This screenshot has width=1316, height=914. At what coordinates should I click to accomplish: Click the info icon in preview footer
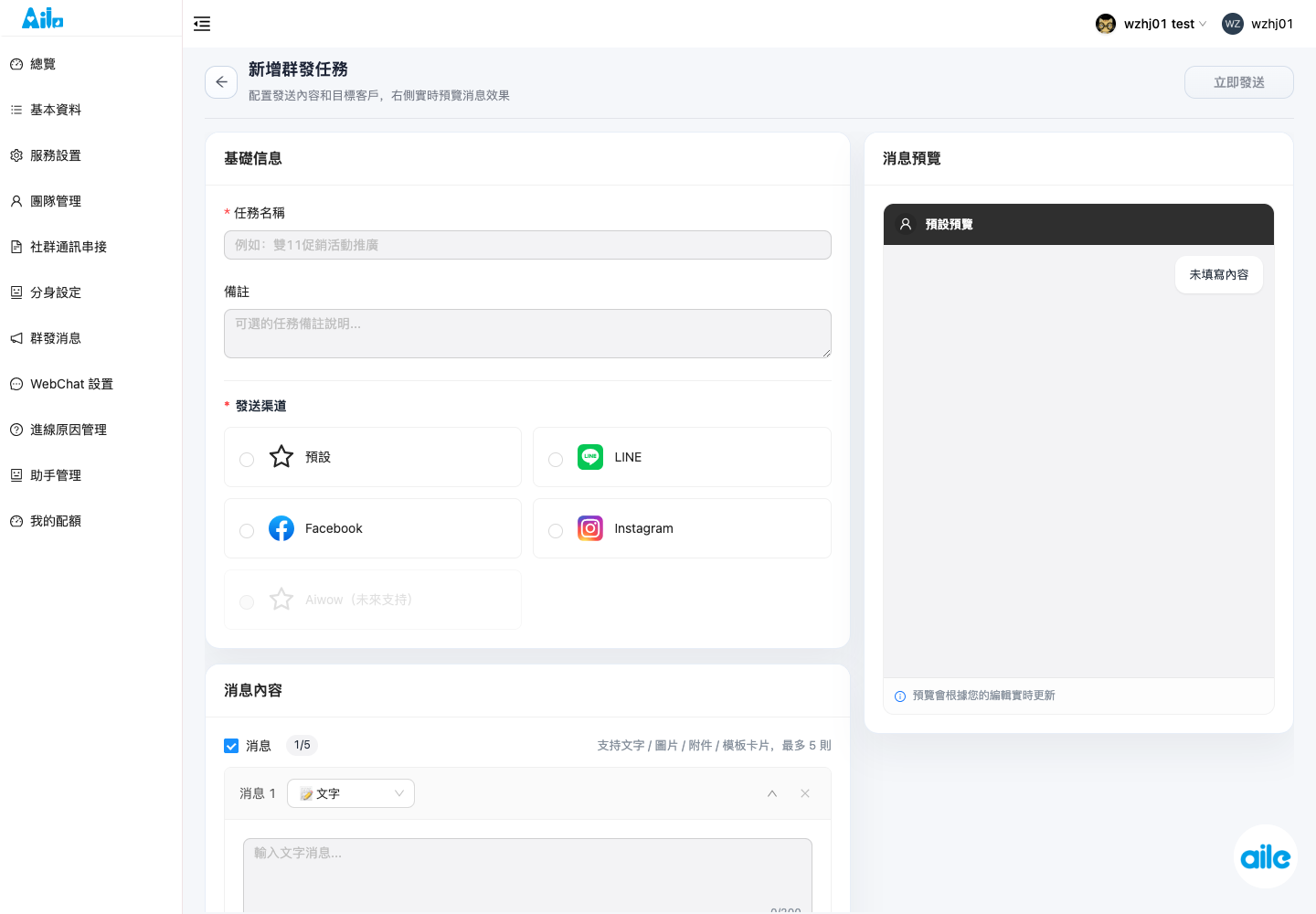[x=900, y=696]
